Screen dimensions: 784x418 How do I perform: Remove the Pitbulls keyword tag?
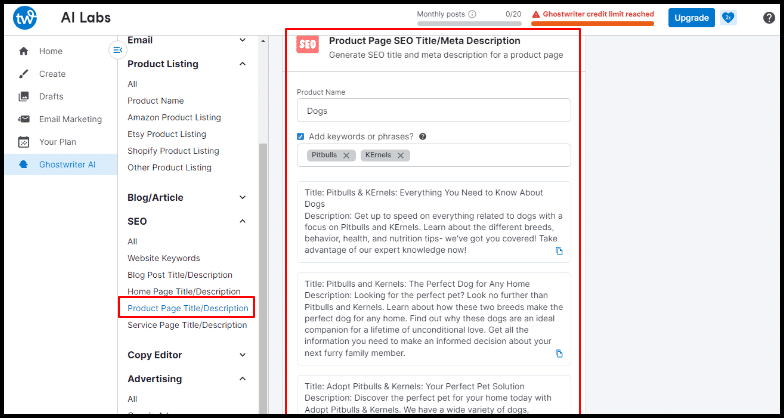(x=346, y=156)
